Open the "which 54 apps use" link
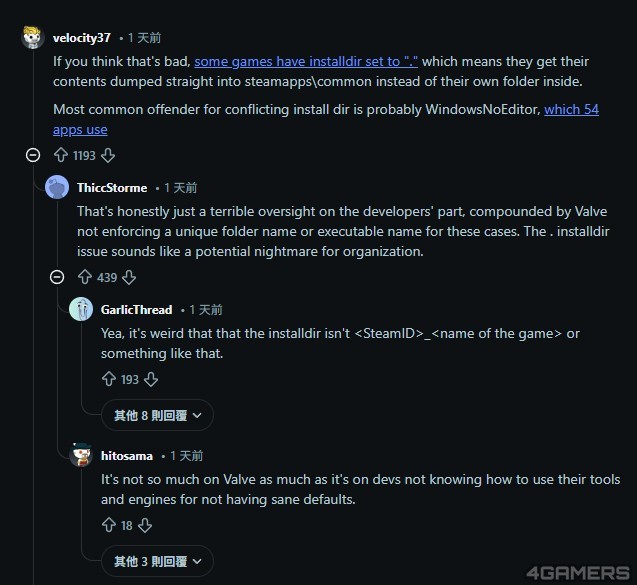This screenshot has height=585, width=637. coord(325,119)
